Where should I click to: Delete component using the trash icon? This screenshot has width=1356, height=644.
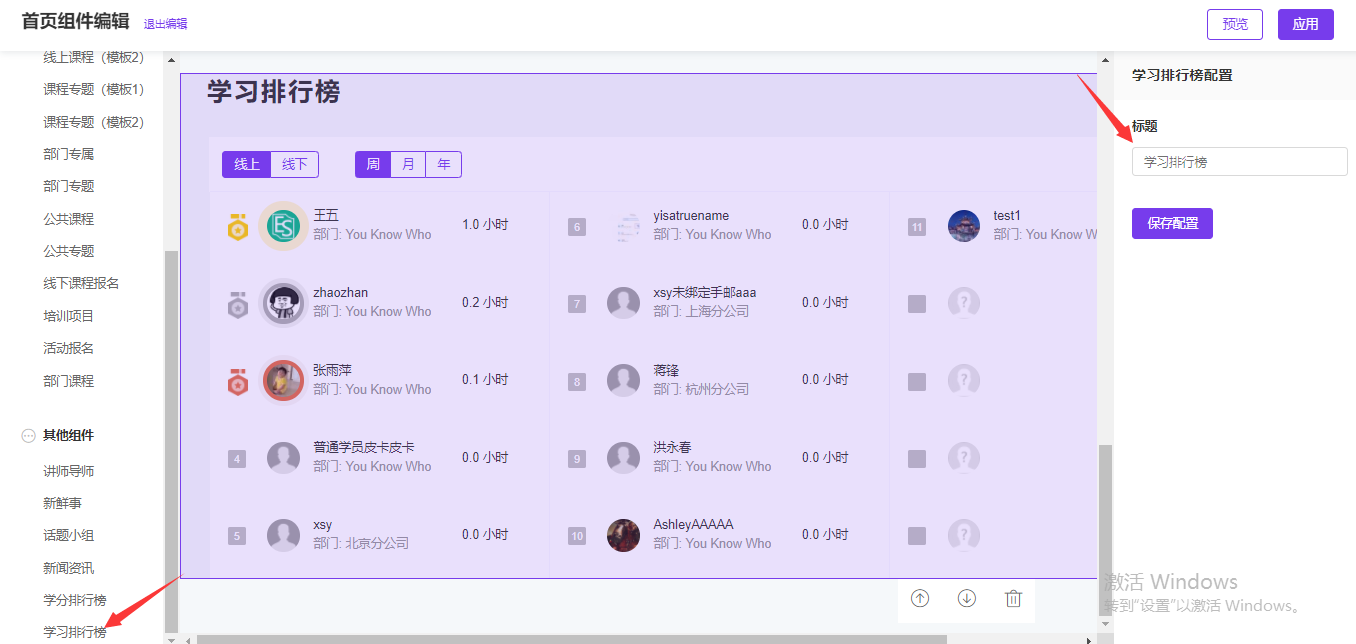[1013, 598]
